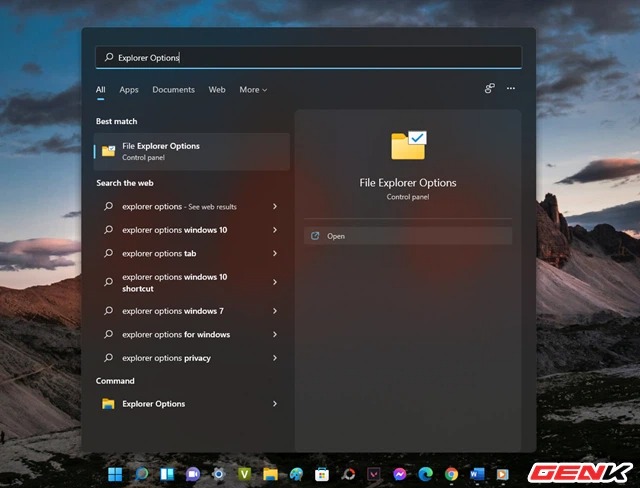This screenshot has width=640, height=488.
Task: Click the search text field with 'Explorer Options'
Action: click(x=310, y=58)
